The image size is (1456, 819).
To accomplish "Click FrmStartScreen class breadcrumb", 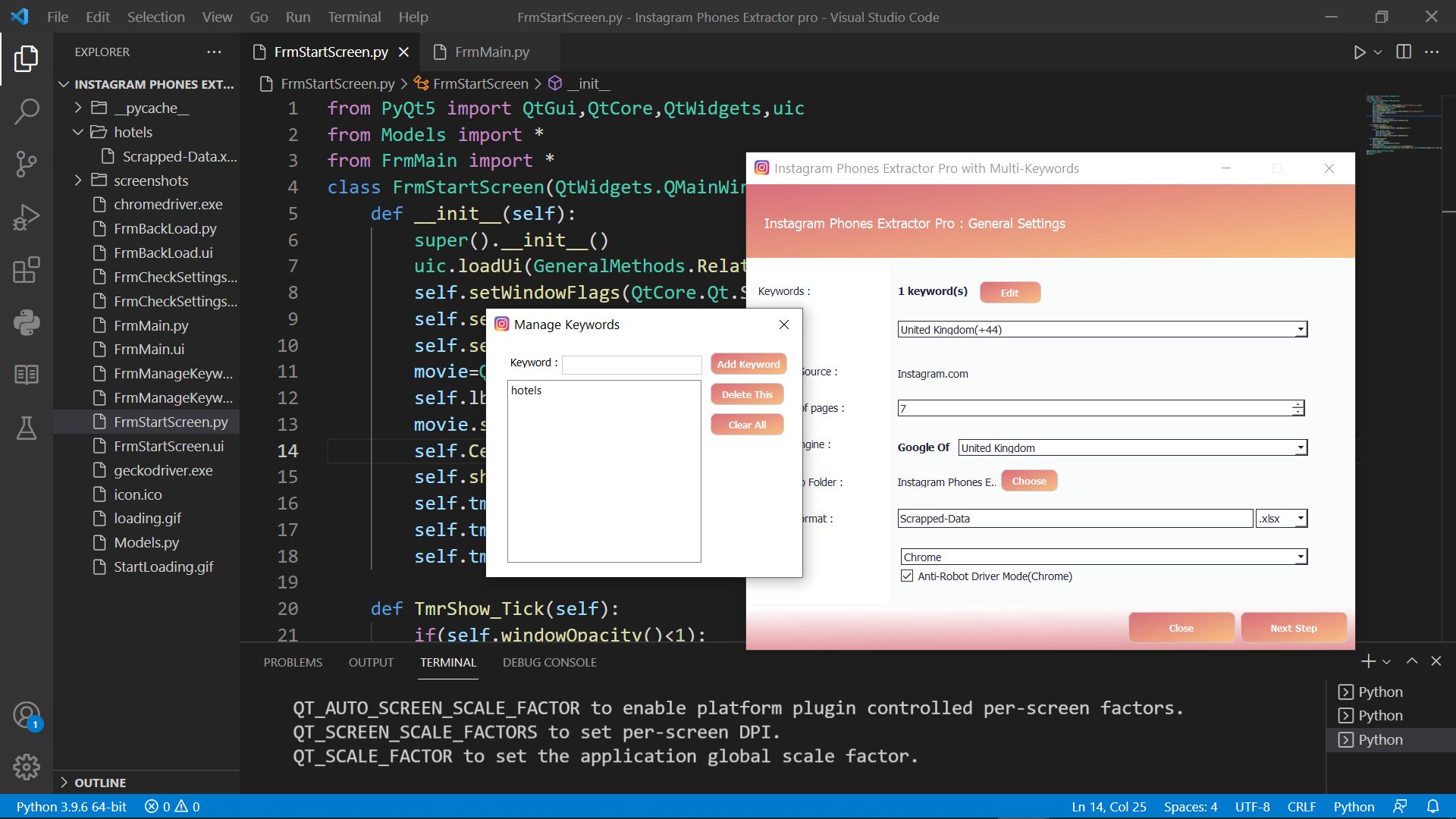I will pos(480,83).
